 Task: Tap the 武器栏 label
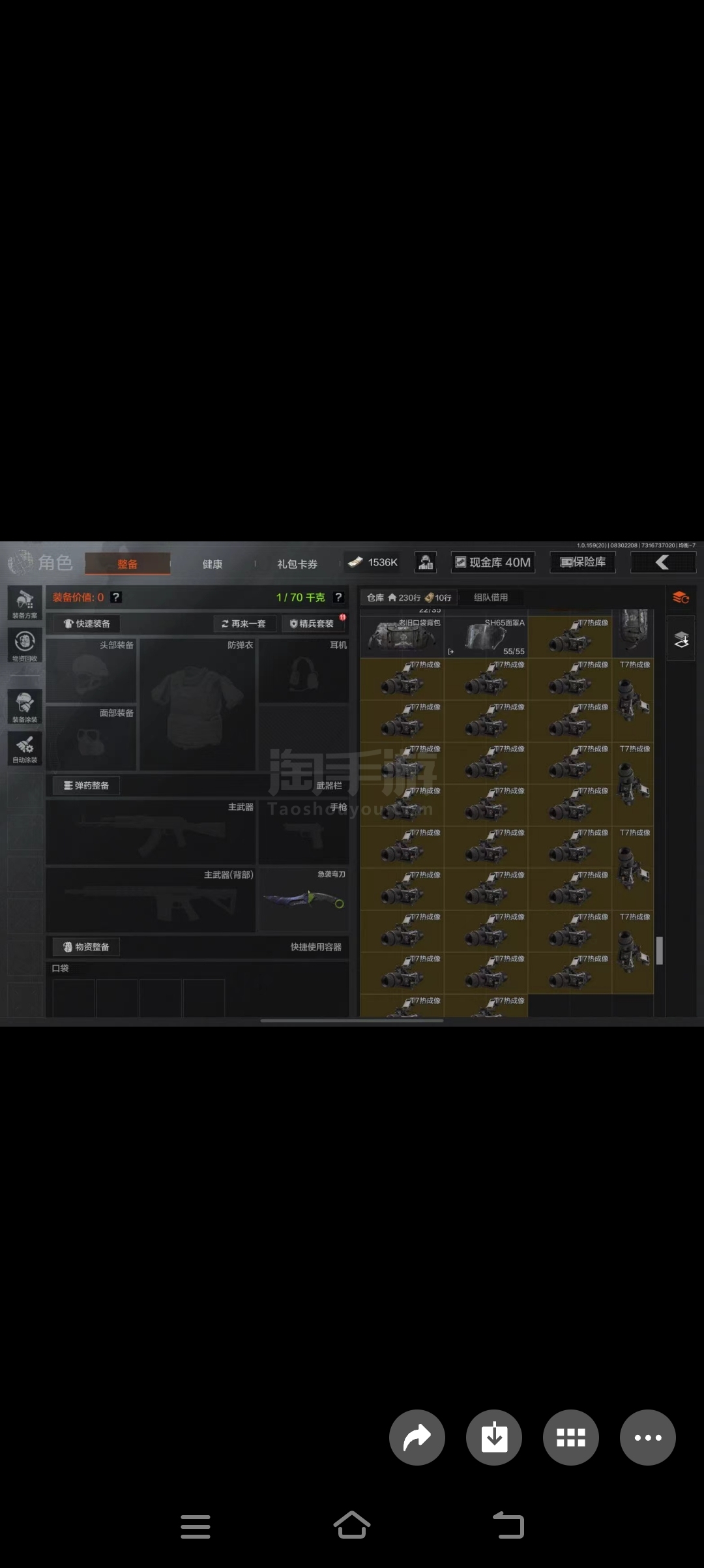(329, 785)
